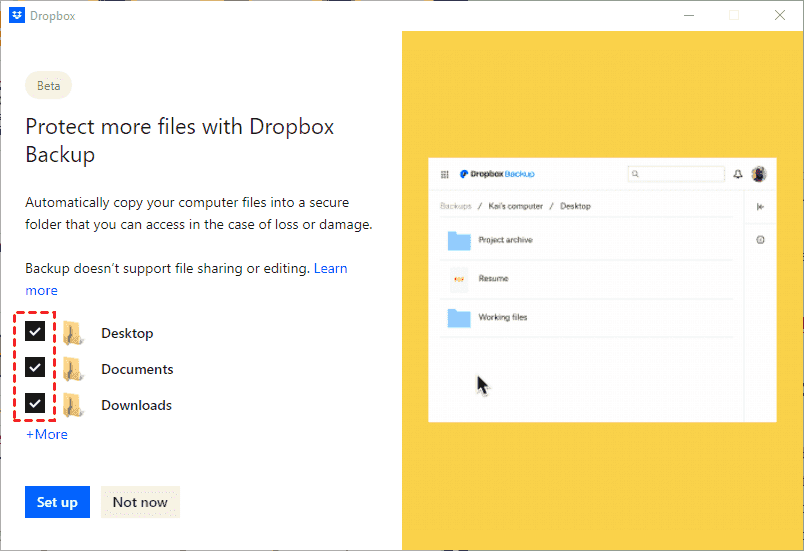
Task: Click the Downloads folder icon
Action: tap(72, 405)
